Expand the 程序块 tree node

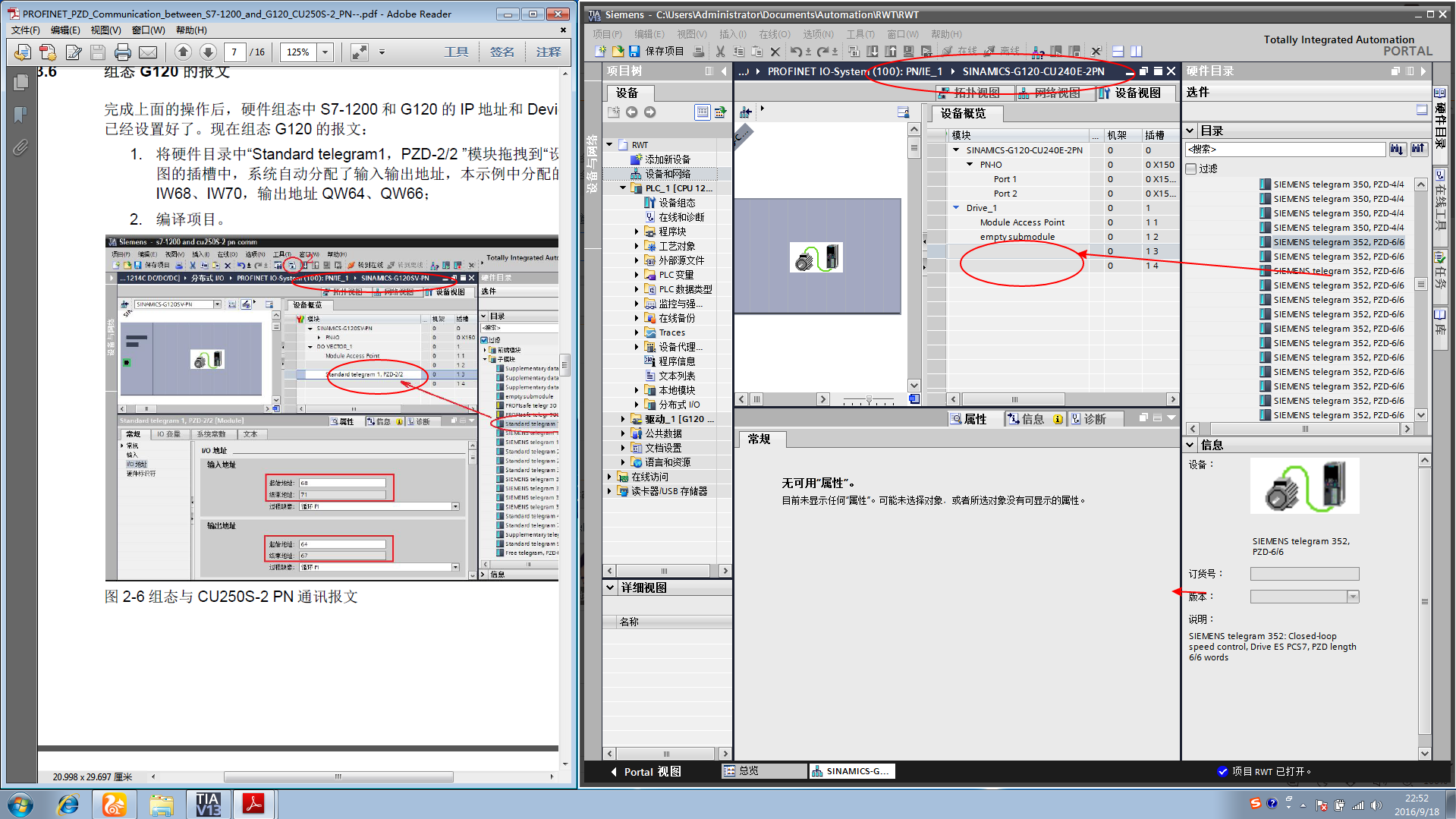637,232
